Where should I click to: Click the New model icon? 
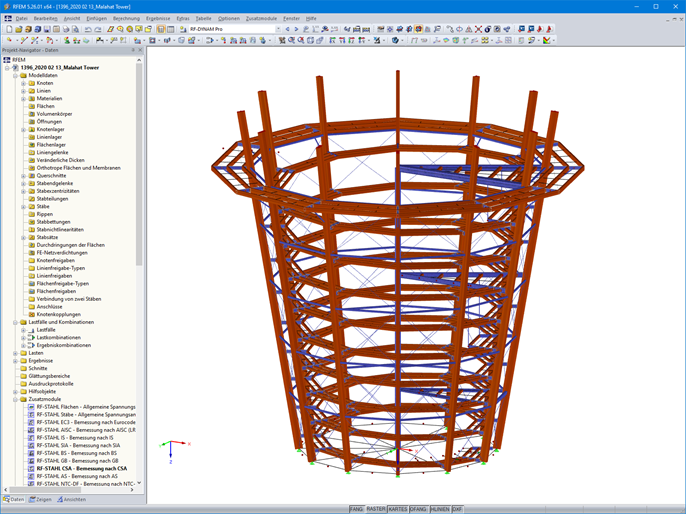pyautogui.click(x=9, y=29)
